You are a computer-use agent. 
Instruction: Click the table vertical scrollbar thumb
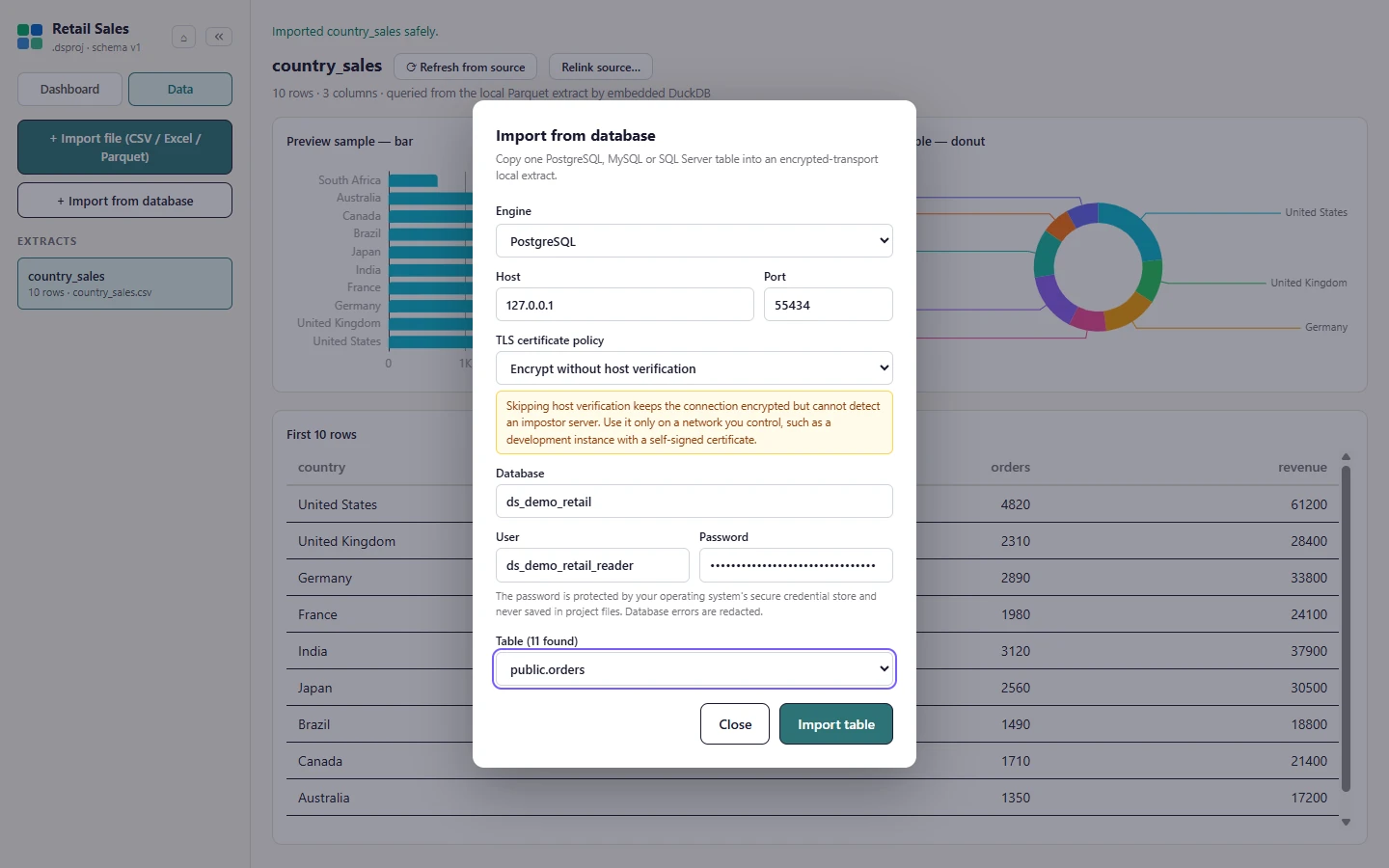tap(1346, 629)
